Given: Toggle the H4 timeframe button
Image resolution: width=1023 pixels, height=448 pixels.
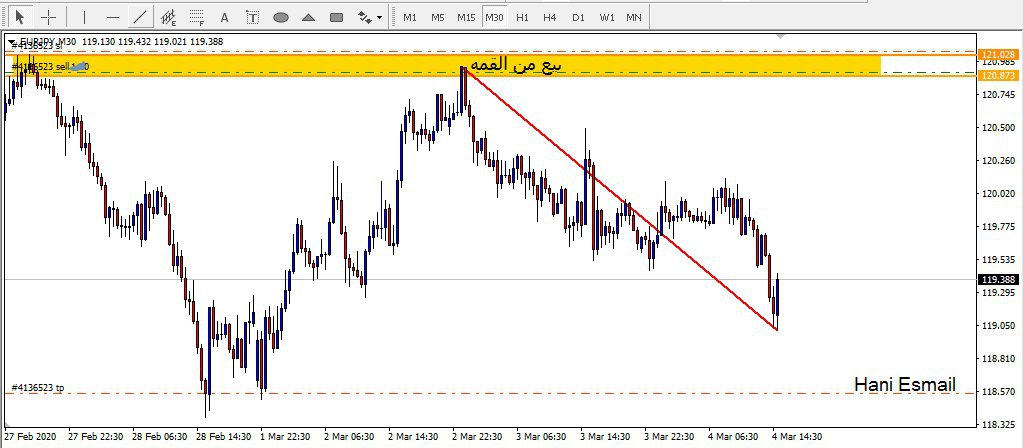Looking at the screenshot, I should coord(550,17).
